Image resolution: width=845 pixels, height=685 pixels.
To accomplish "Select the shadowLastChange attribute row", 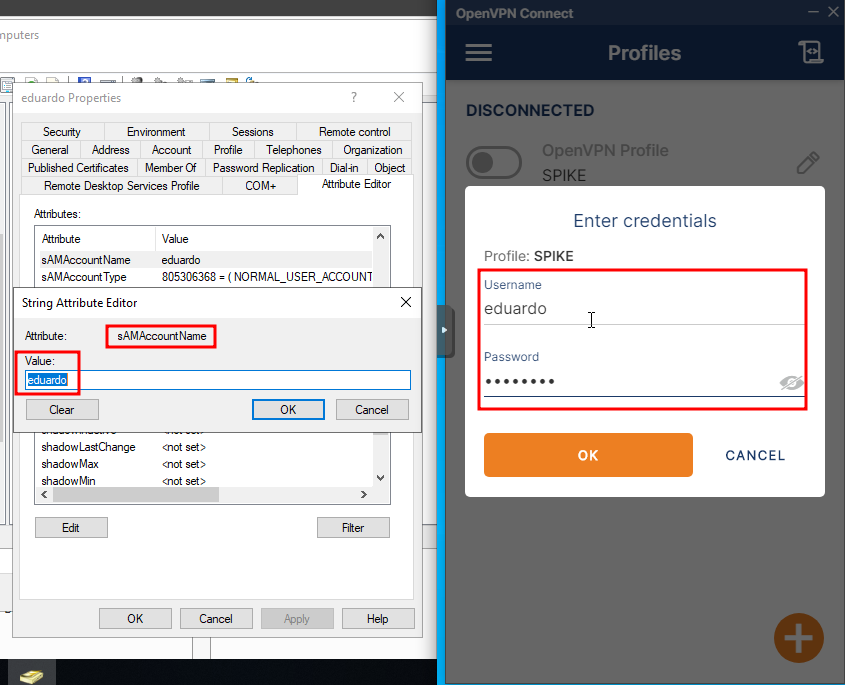I will pos(205,447).
